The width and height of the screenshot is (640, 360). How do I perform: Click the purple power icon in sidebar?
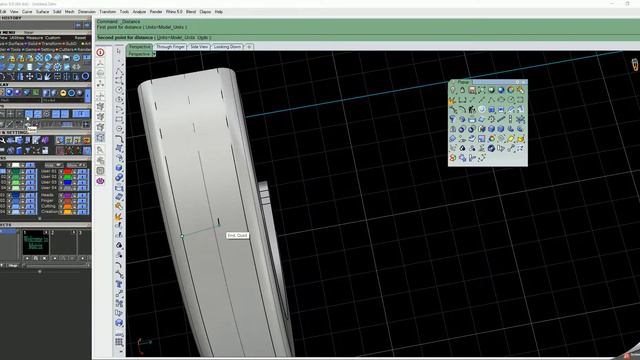(x=100, y=181)
